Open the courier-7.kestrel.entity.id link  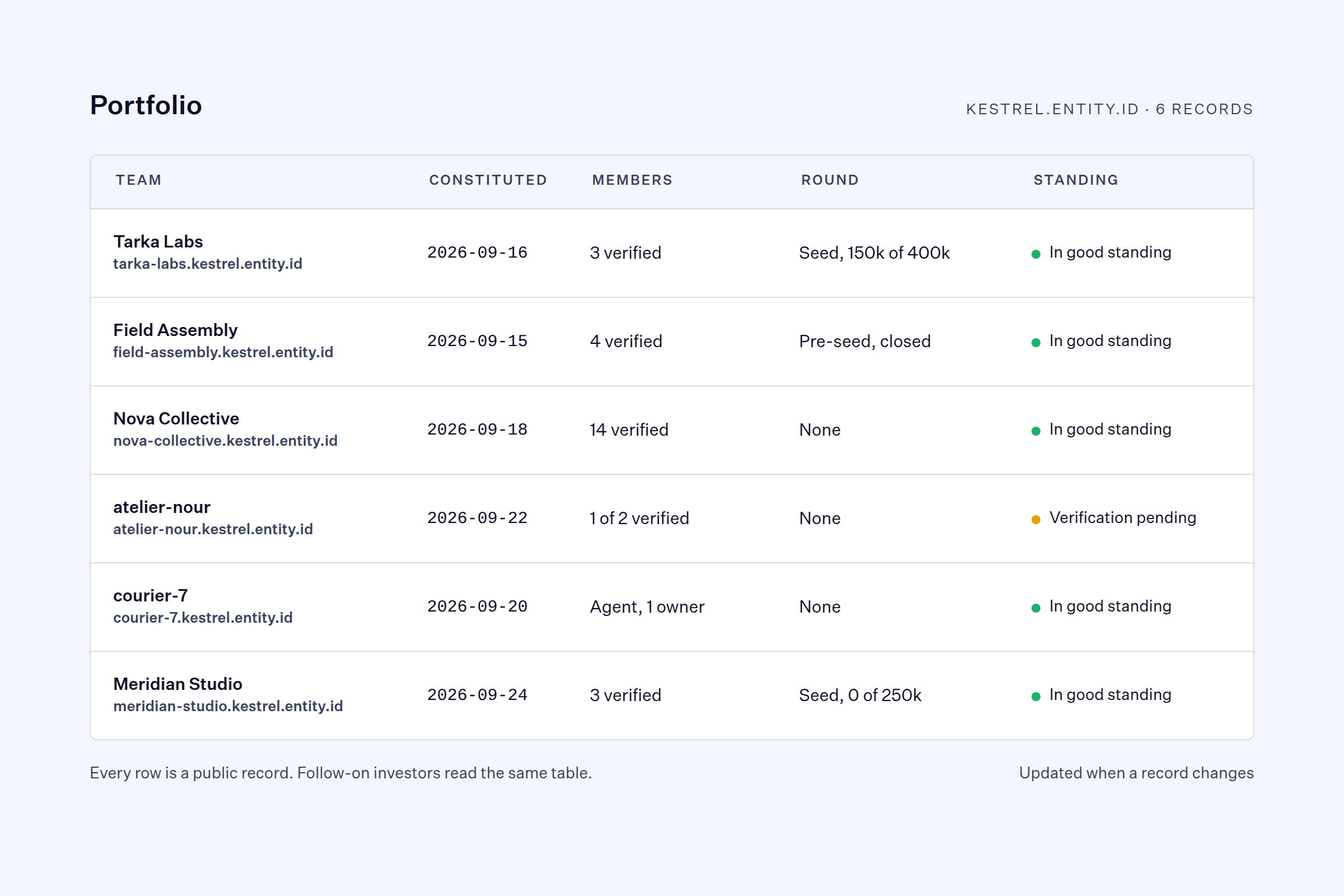pyautogui.click(x=203, y=618)
